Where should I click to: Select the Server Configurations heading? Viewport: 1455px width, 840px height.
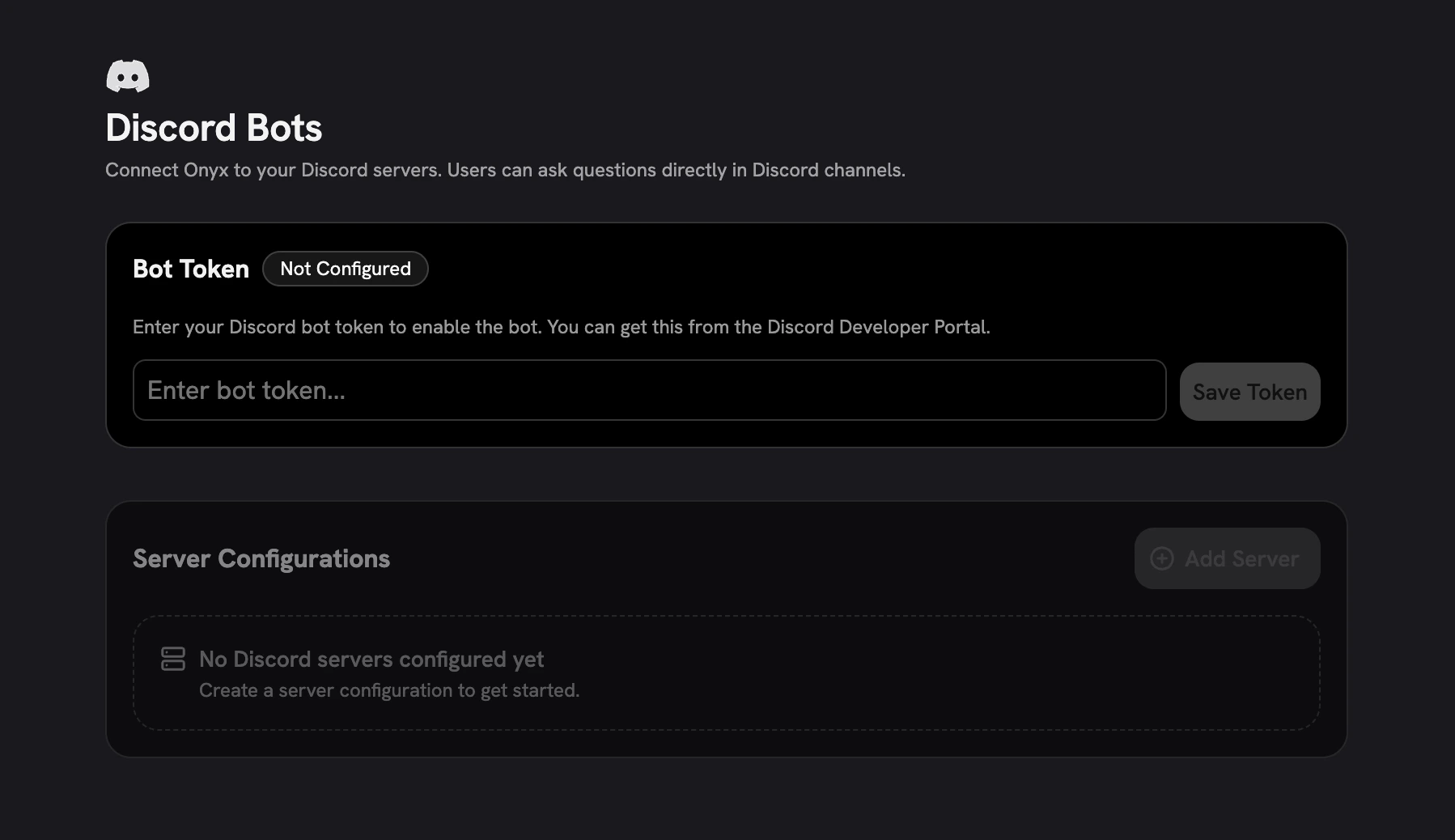pos(261,558)
